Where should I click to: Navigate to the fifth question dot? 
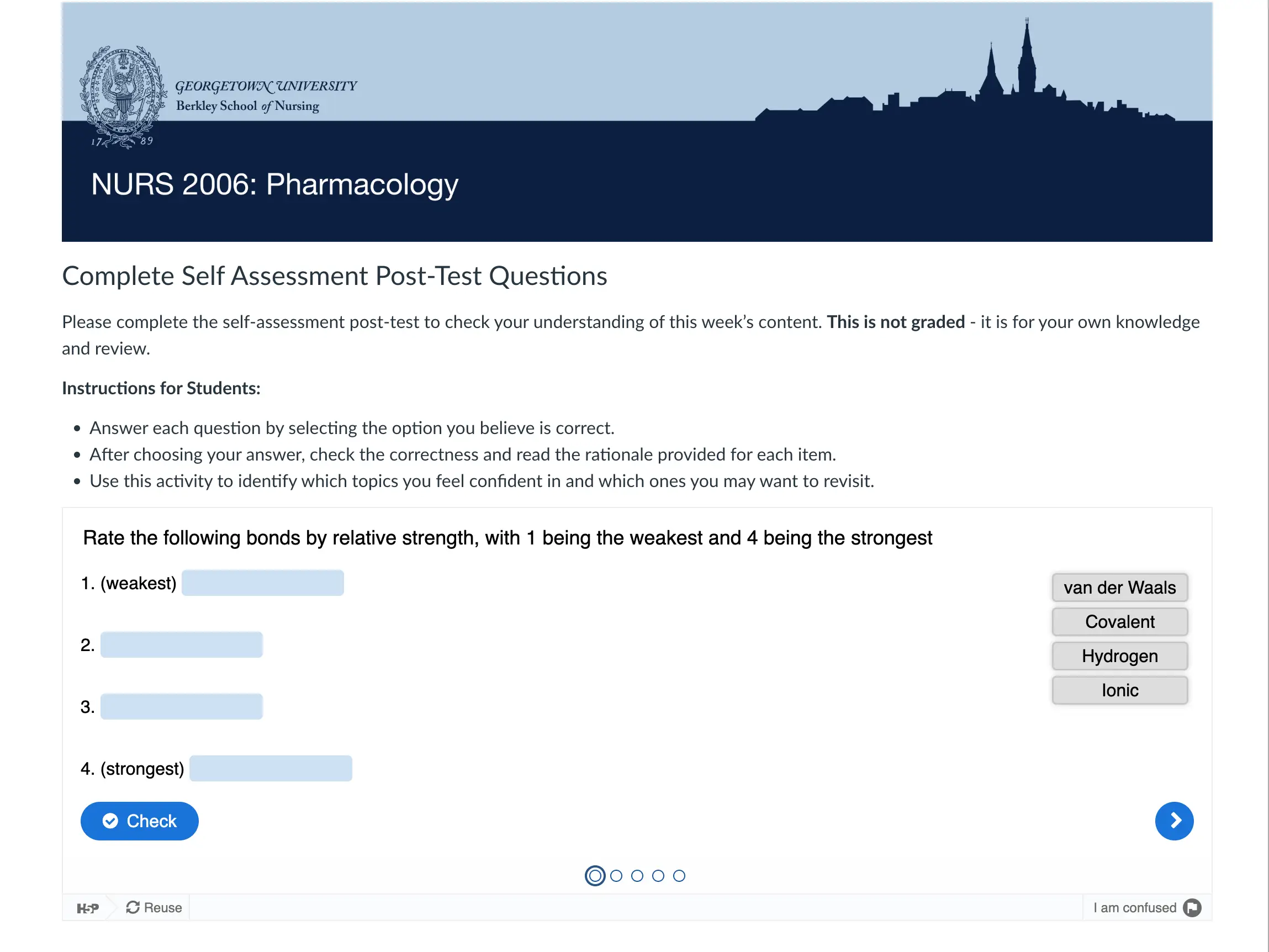679,876
